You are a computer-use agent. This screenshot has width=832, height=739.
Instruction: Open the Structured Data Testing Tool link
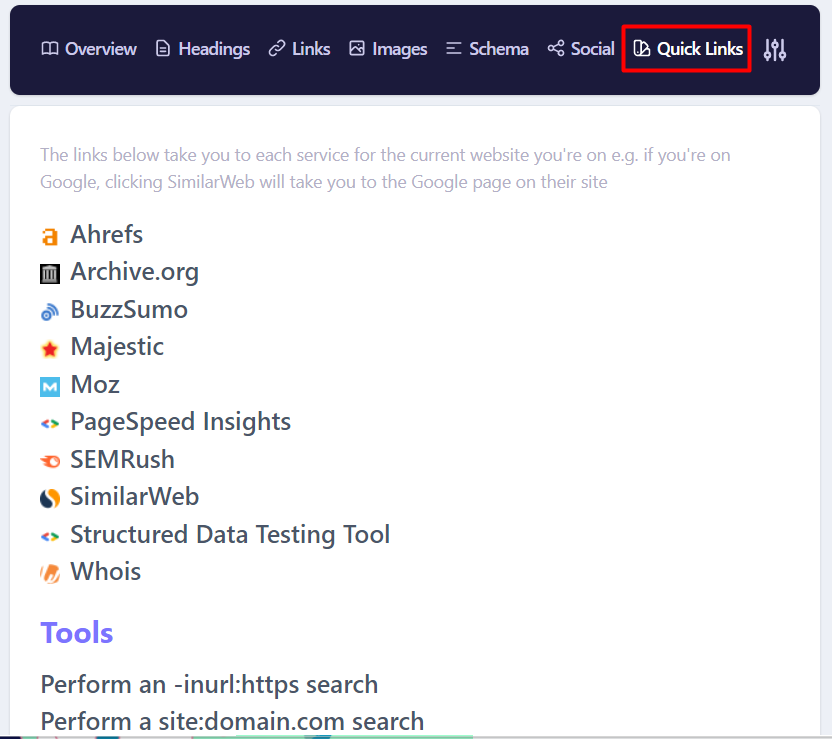pyautogui.click(x=230, y=534)
